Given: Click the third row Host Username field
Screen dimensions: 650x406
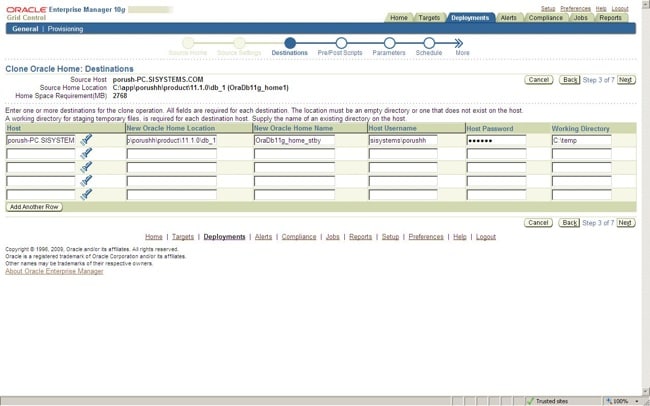Looking at the screenshot, I should pos(403,168).
